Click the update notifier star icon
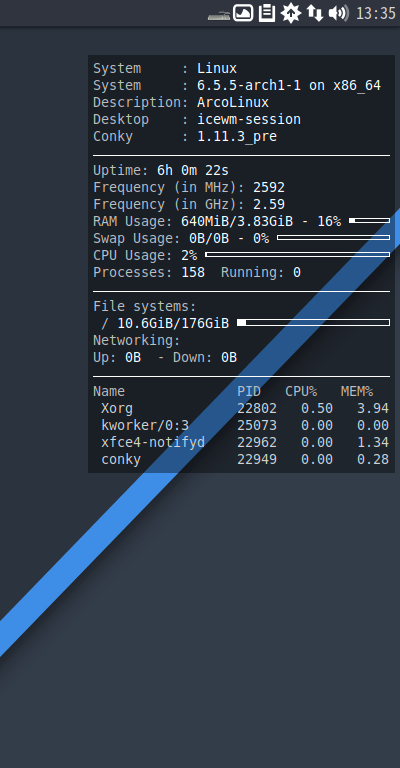Screen dimensions: 400x768 [291, 13]
